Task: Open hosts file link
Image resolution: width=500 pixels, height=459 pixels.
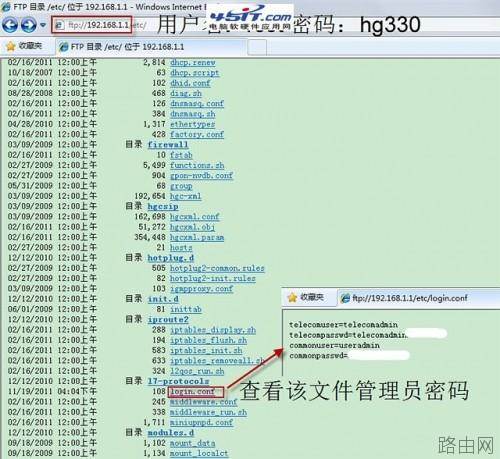Action: pos(181,248)
